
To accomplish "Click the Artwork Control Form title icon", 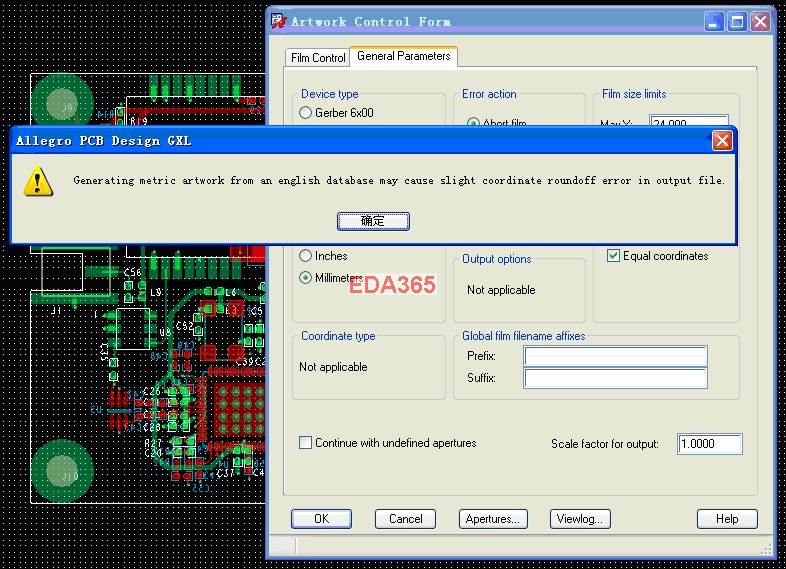I will (x=278, y=21).
